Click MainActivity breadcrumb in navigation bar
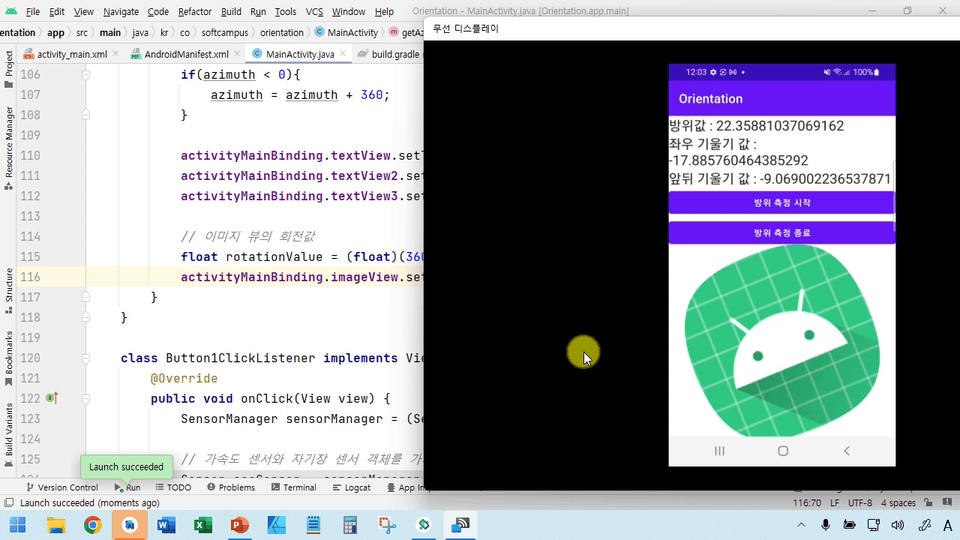 347,32
